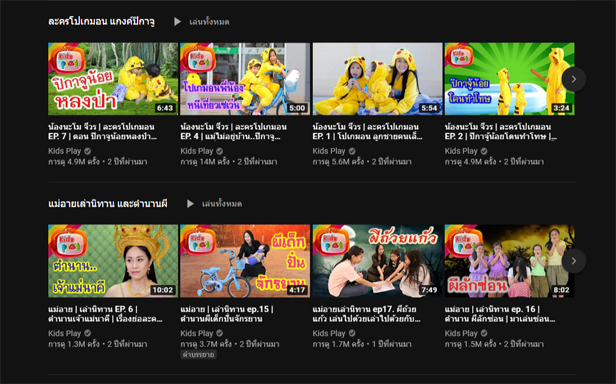Click Kids Play channel under EP. 4 video
This screenshot has height=384, width=616.
pyautogui.click(x=197, y=151)
